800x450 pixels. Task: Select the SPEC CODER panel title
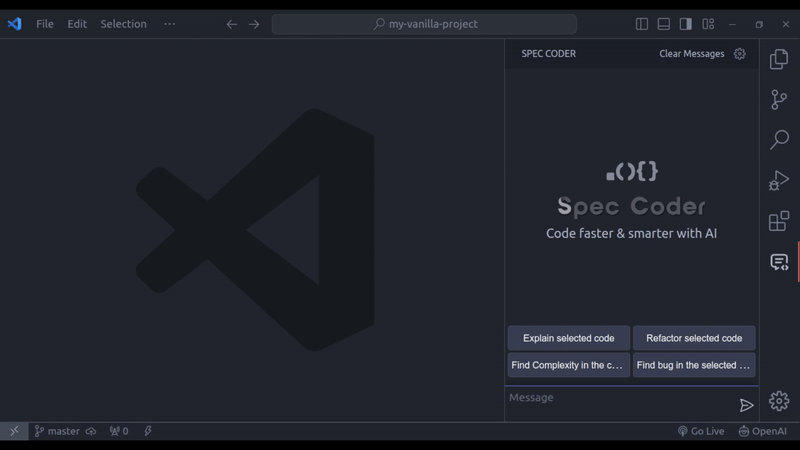(548, 54)
